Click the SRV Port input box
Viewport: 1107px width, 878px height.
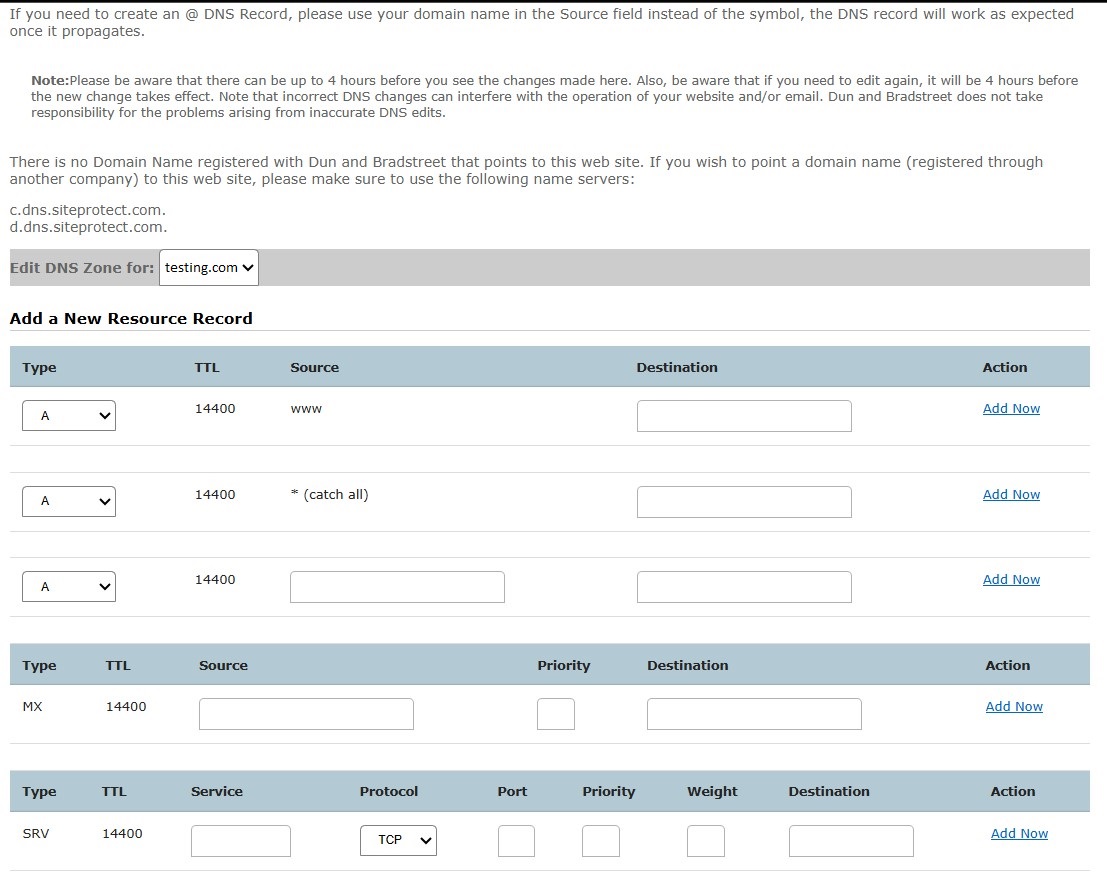516,841
